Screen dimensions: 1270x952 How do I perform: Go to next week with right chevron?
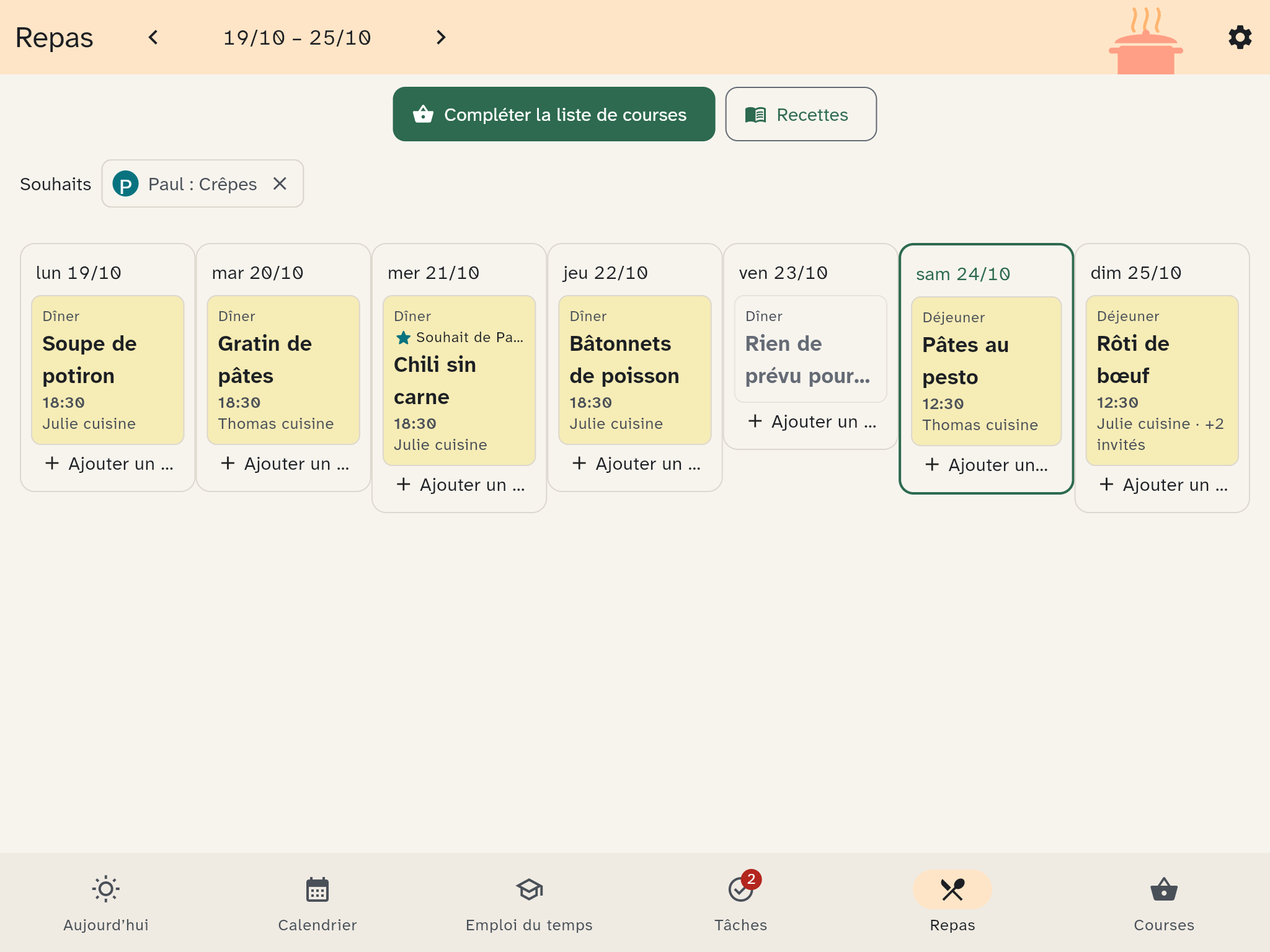(441, 37)
